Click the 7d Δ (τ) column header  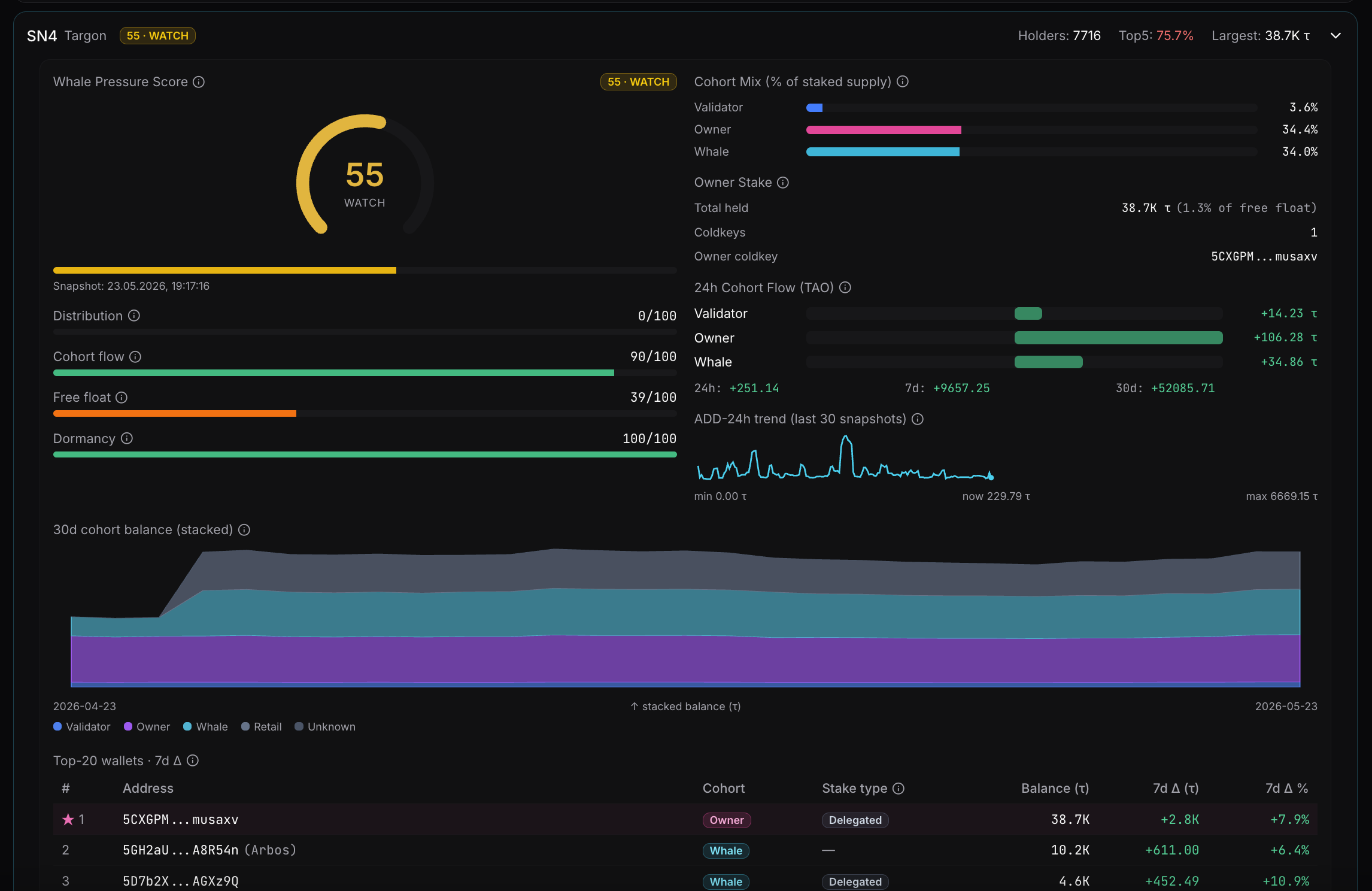click(x=1176, y=789)
